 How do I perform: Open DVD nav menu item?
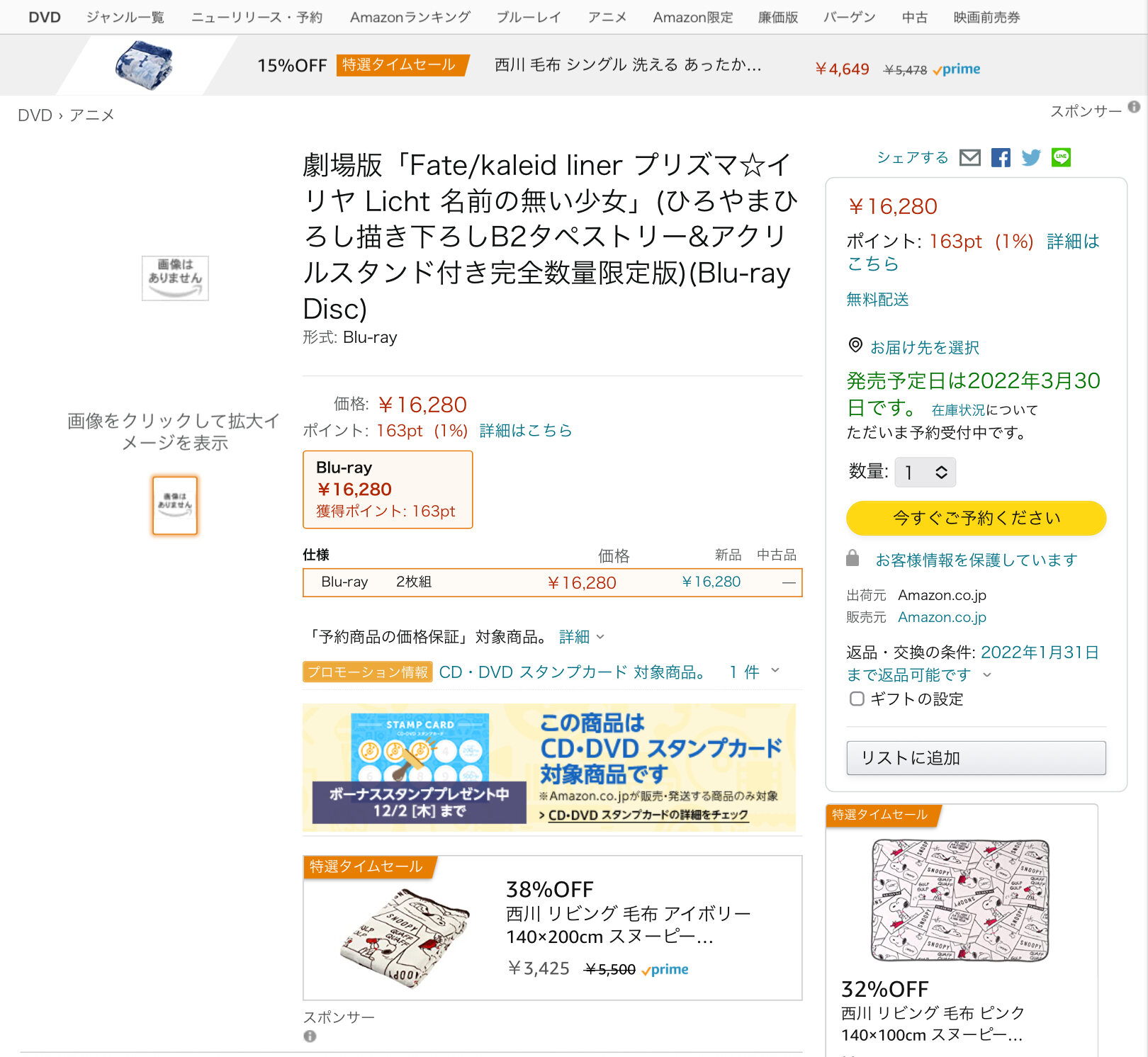coord(45,17)
